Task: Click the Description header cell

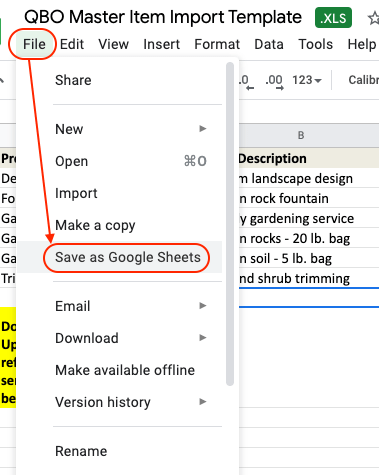Action: (309, 158)
